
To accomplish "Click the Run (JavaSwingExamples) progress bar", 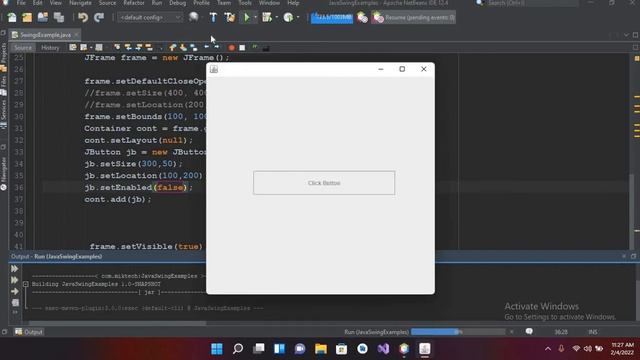I will click(x=458, y=332).
